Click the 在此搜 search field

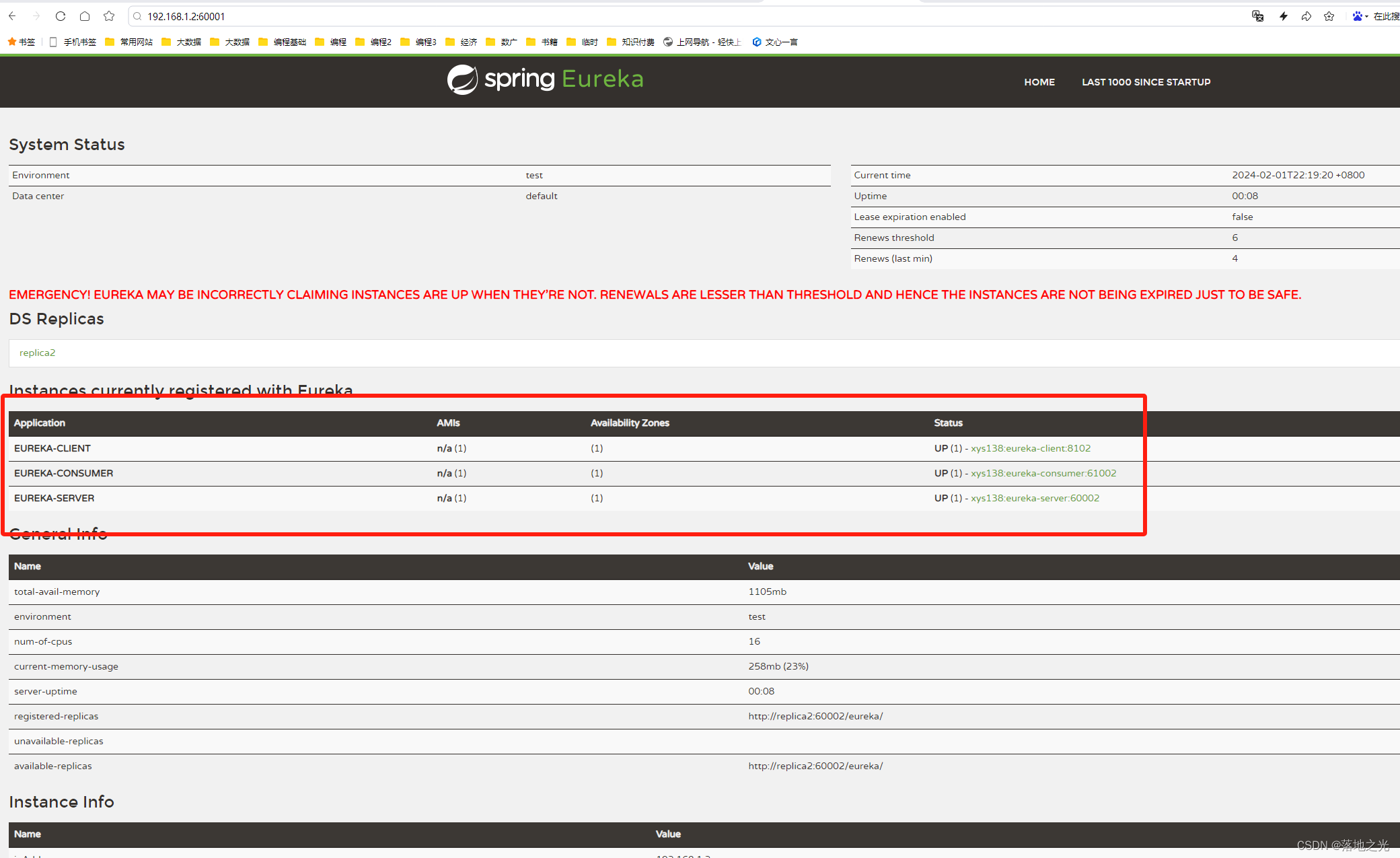[x=1386, y=16]
